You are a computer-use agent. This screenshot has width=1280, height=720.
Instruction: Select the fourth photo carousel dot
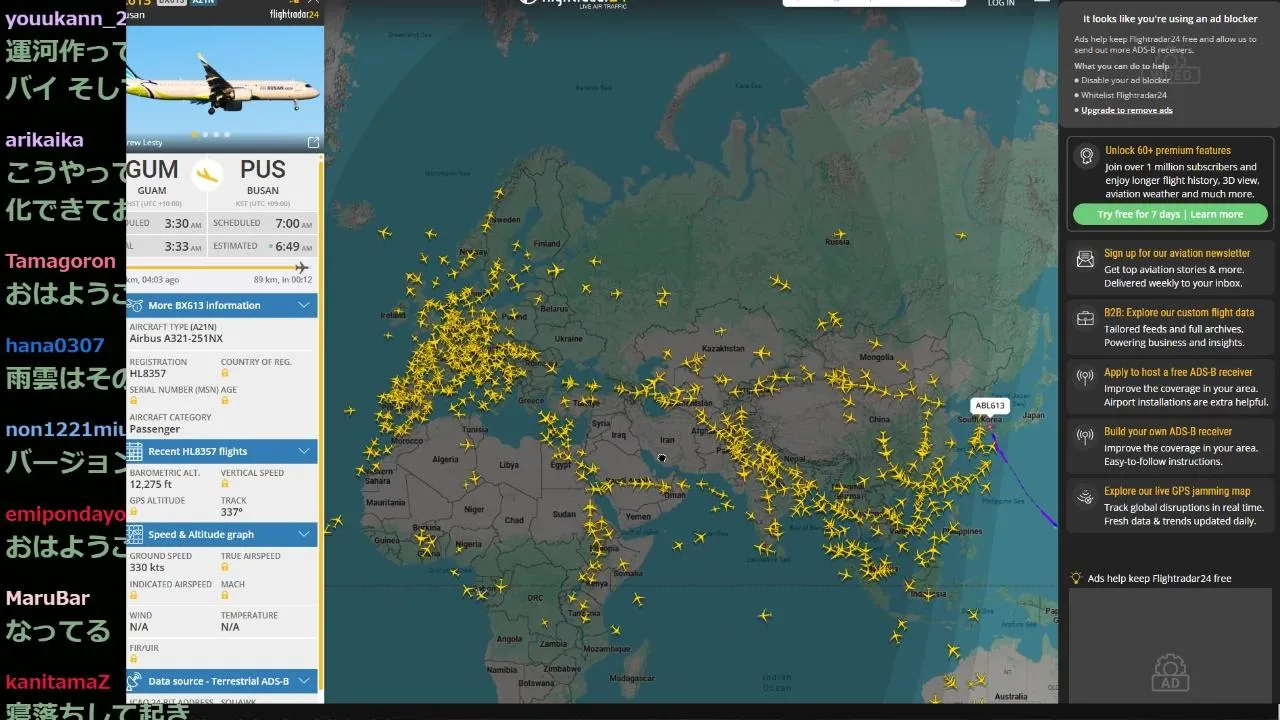pos(227,134)
